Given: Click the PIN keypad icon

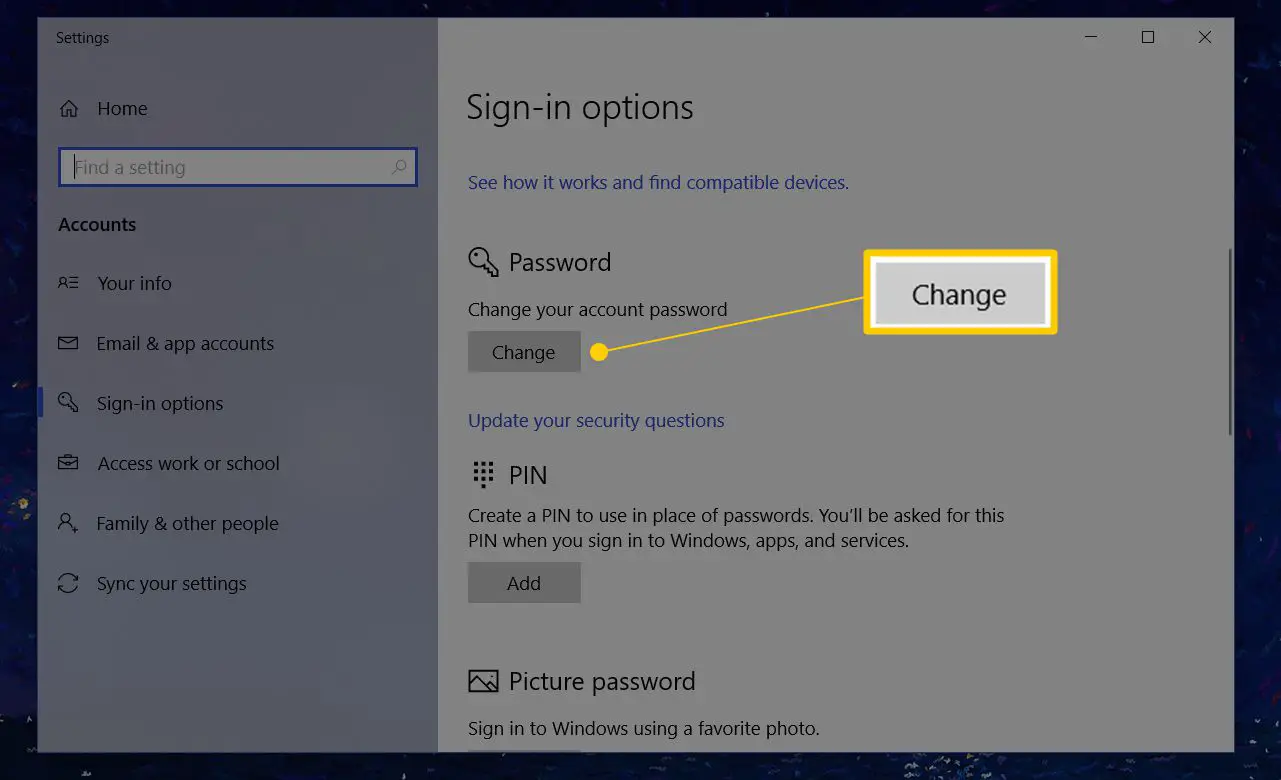Looking at the screenshot, I should pos(484,475).
